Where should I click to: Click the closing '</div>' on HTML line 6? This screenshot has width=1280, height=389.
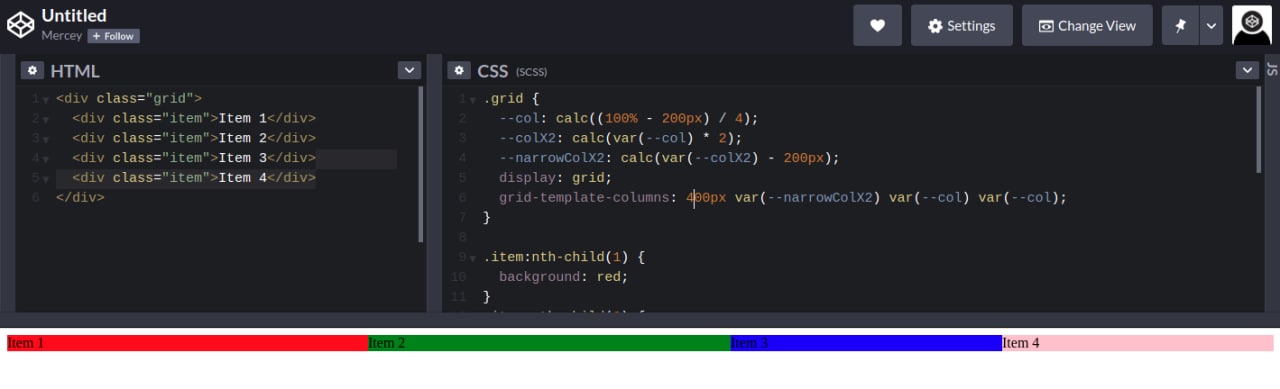[80, 198]
